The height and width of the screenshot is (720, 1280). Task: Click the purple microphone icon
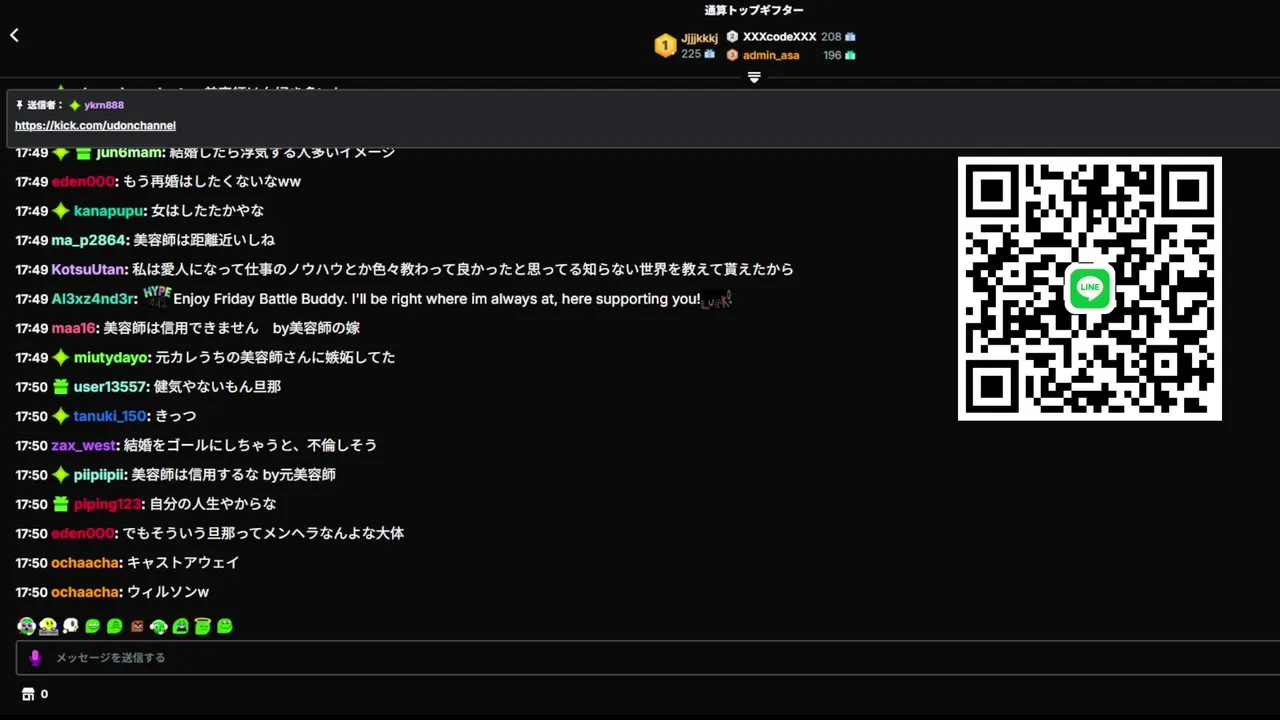[35, 657]
